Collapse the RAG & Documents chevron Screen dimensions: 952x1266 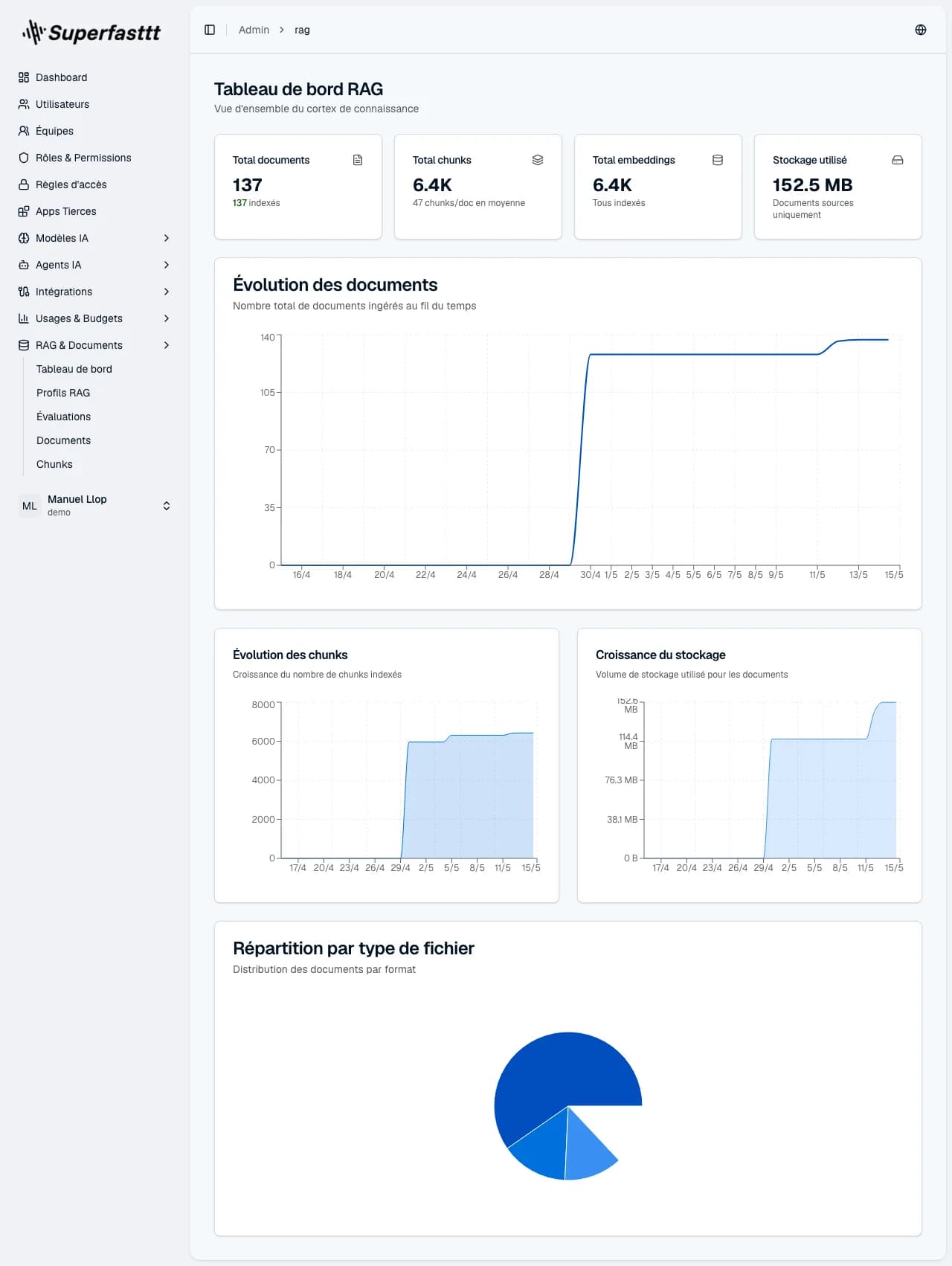[x=167, y=345]
